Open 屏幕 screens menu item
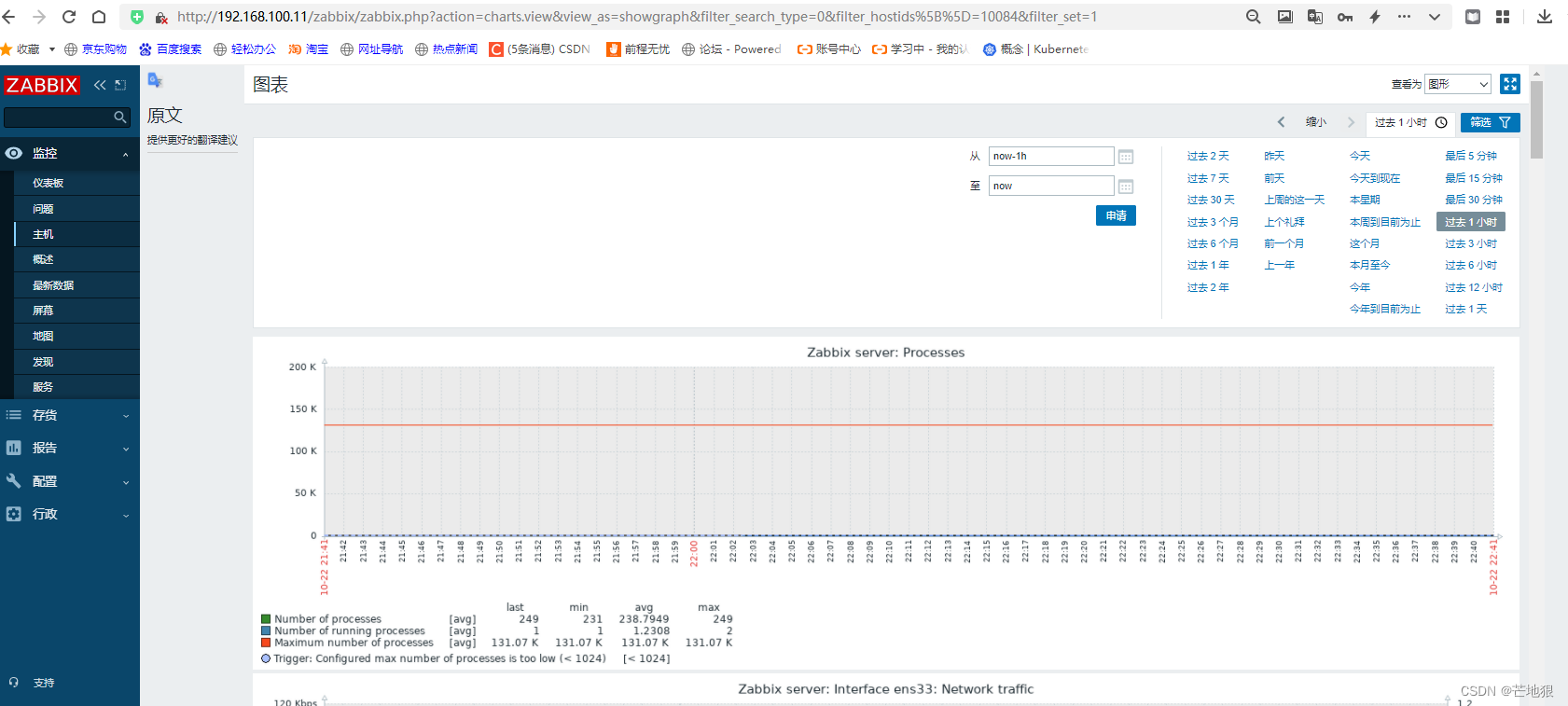This screenshot has height=706, width=1568. (76, 311)
